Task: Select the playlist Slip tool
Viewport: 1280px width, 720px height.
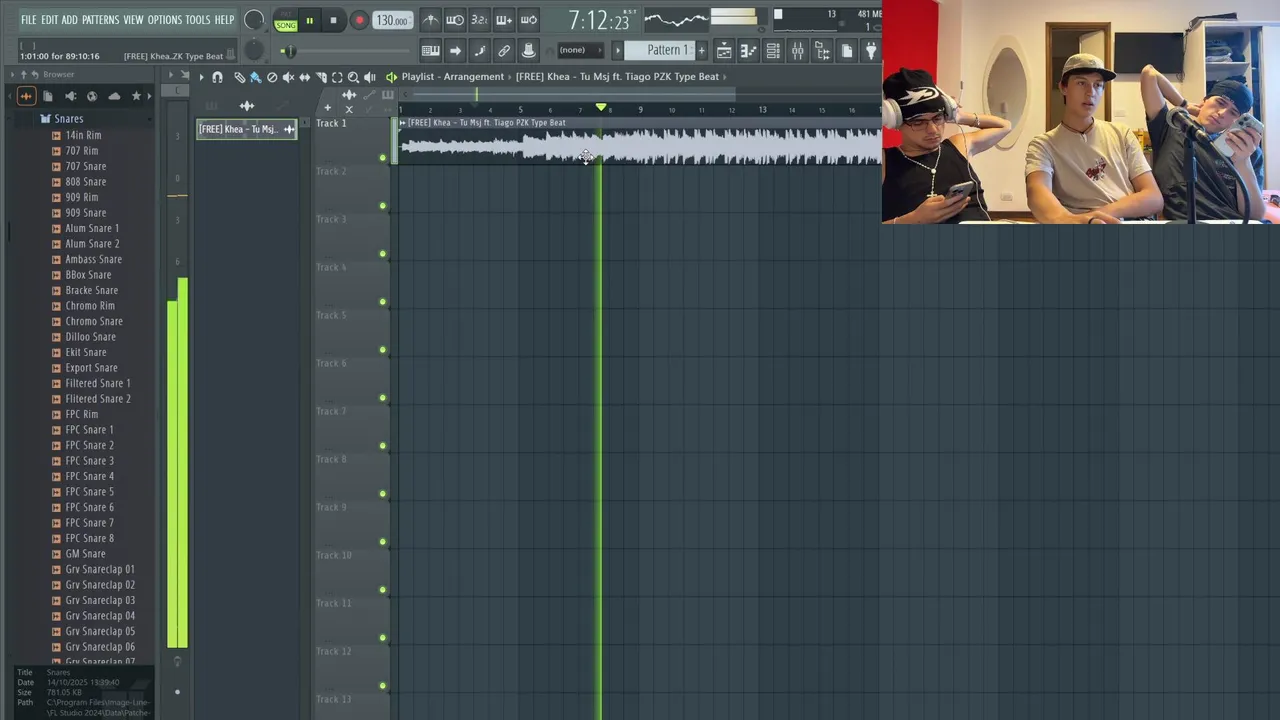Action: [x=304, y=77]
